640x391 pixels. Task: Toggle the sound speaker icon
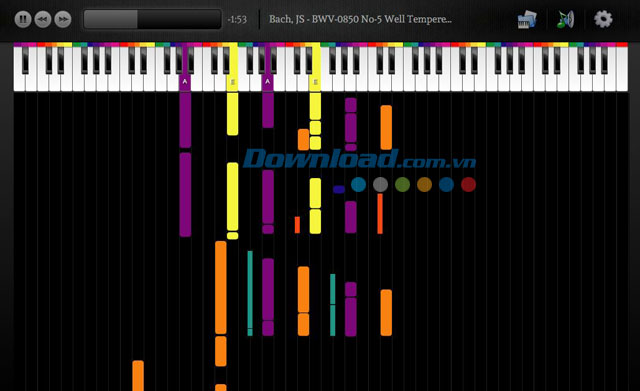(x=566, y=19)
